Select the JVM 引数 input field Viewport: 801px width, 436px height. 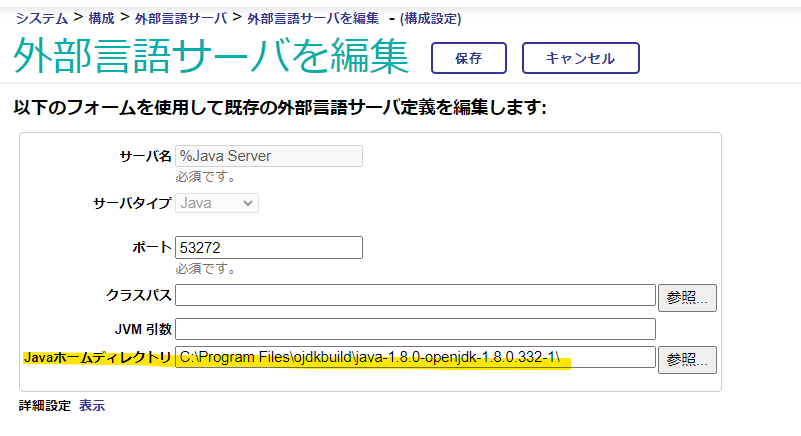[x=415, y=328]
